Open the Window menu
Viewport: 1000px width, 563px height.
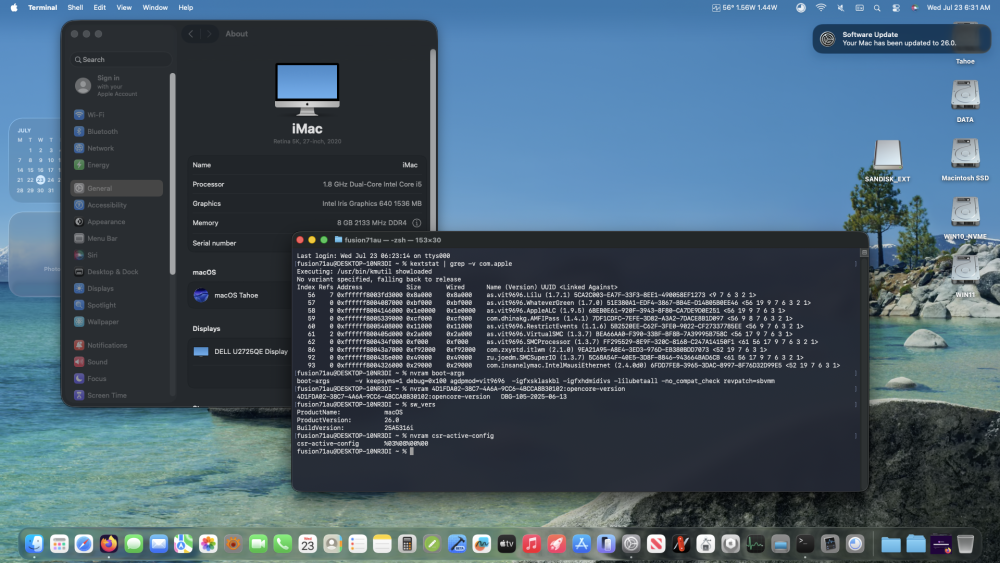(155, 8)
